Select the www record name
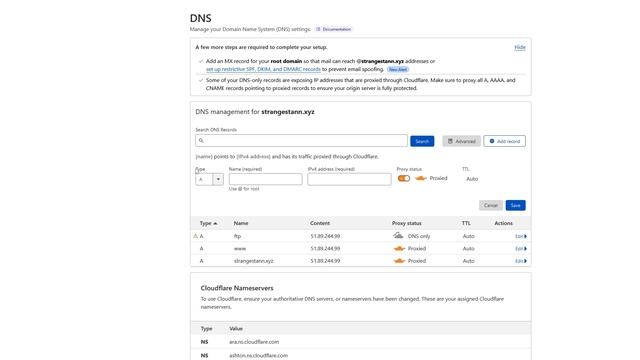Screen dimensions: 640x360 240,249
